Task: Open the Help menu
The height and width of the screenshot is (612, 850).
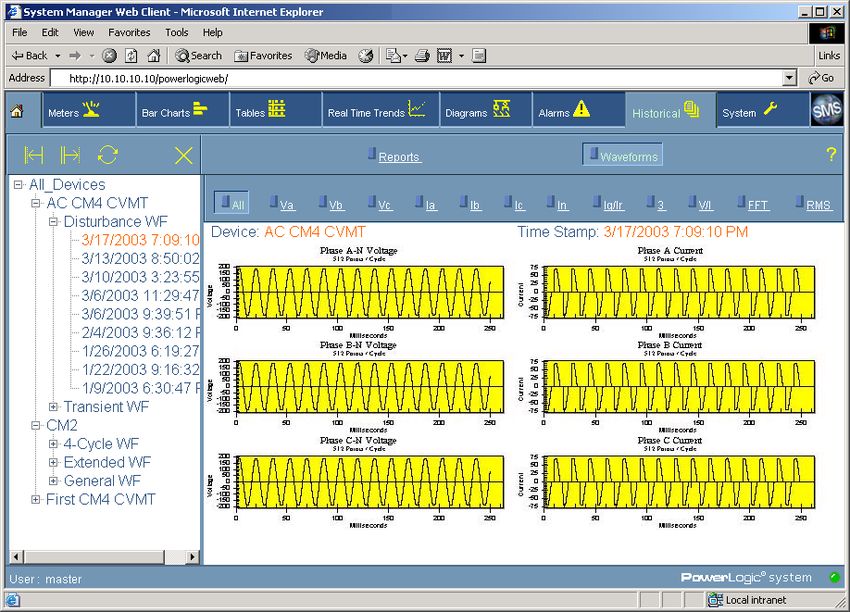Action: pos(212,33)
